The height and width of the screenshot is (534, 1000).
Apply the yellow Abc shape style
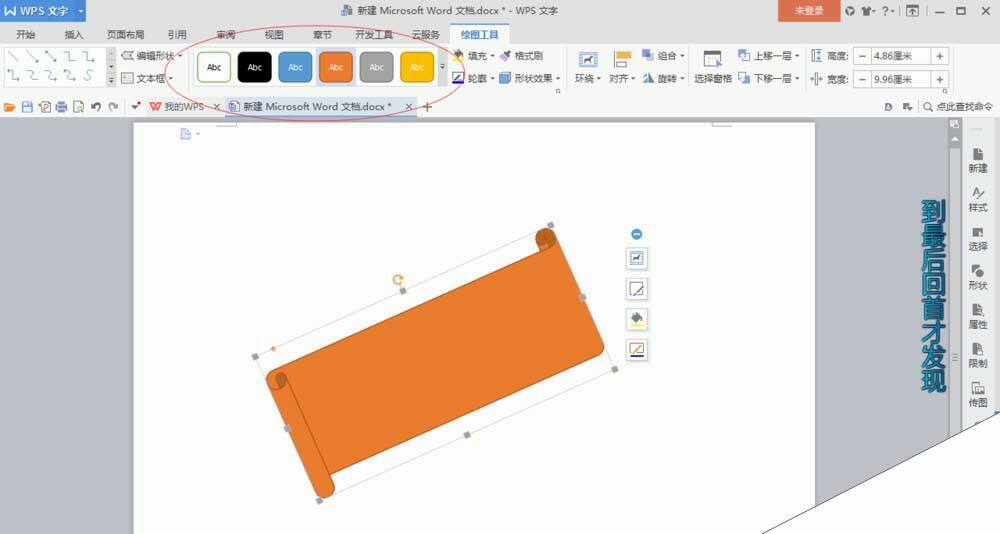pyautogui.click(x=417, y=67)
